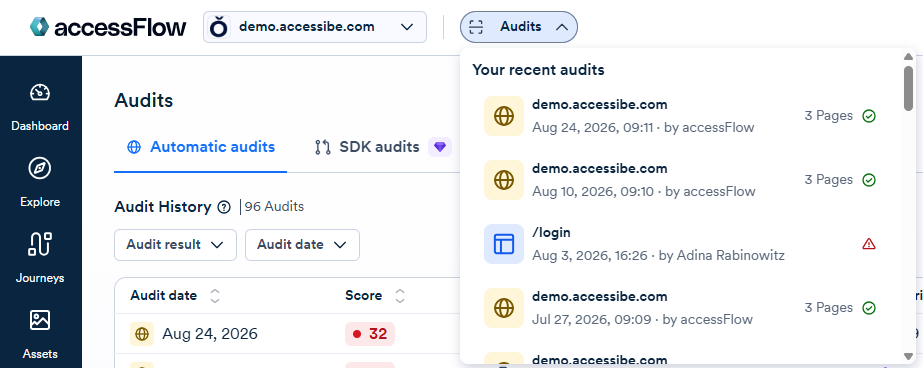This screenshot has height=368, width=923.
Task: Click the purple diamond premium badge
Action: (x=440, y=147)
